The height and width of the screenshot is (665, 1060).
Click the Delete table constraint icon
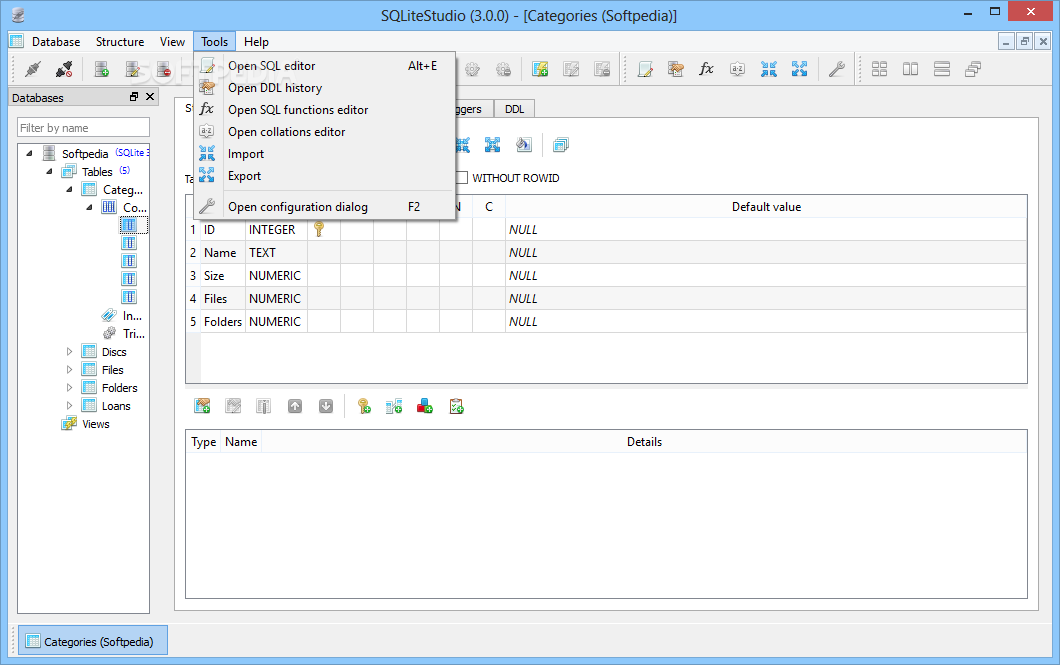coord(264,406)
